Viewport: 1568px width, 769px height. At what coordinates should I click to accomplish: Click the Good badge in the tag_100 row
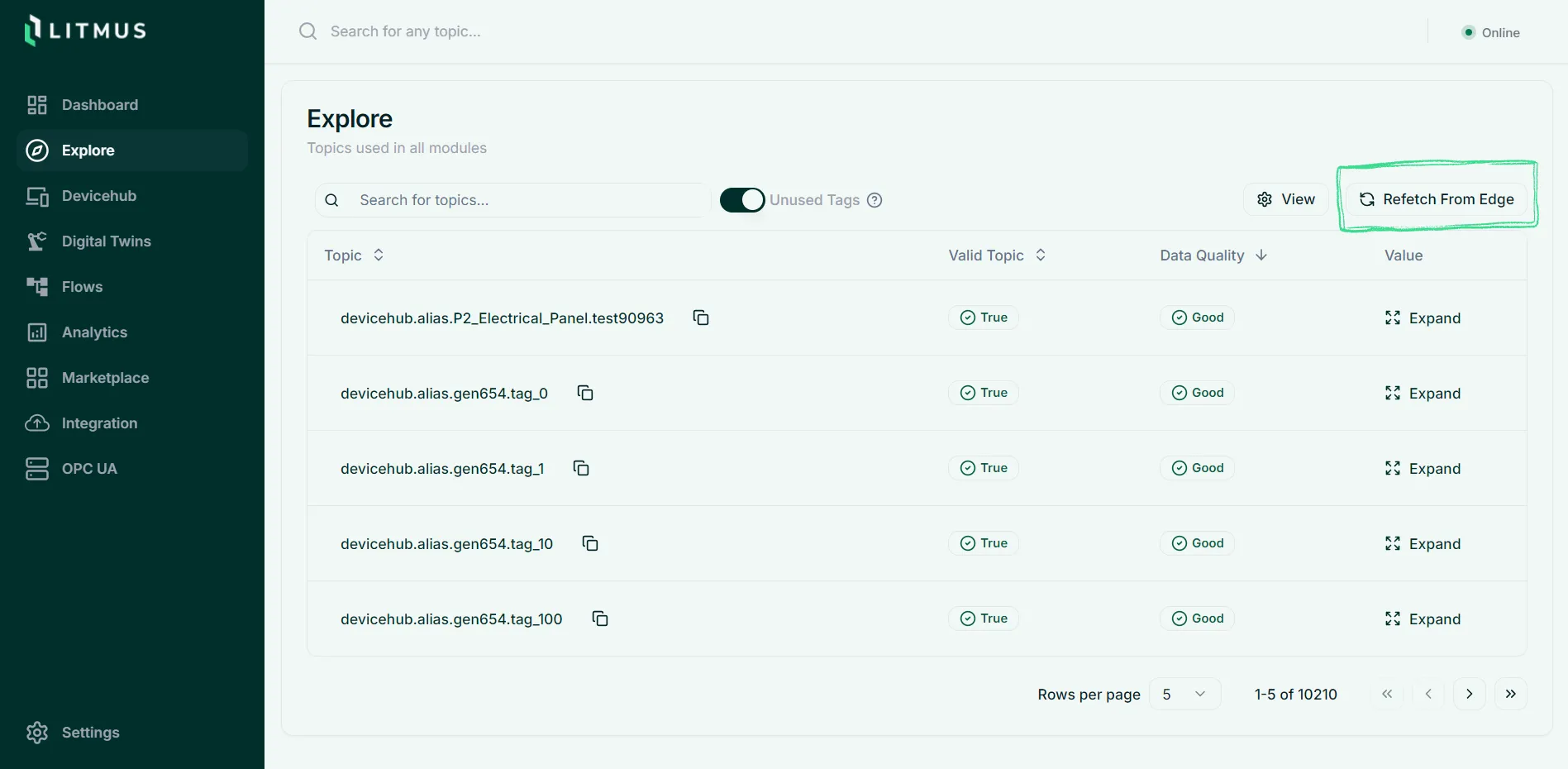tap(1197, 619)
